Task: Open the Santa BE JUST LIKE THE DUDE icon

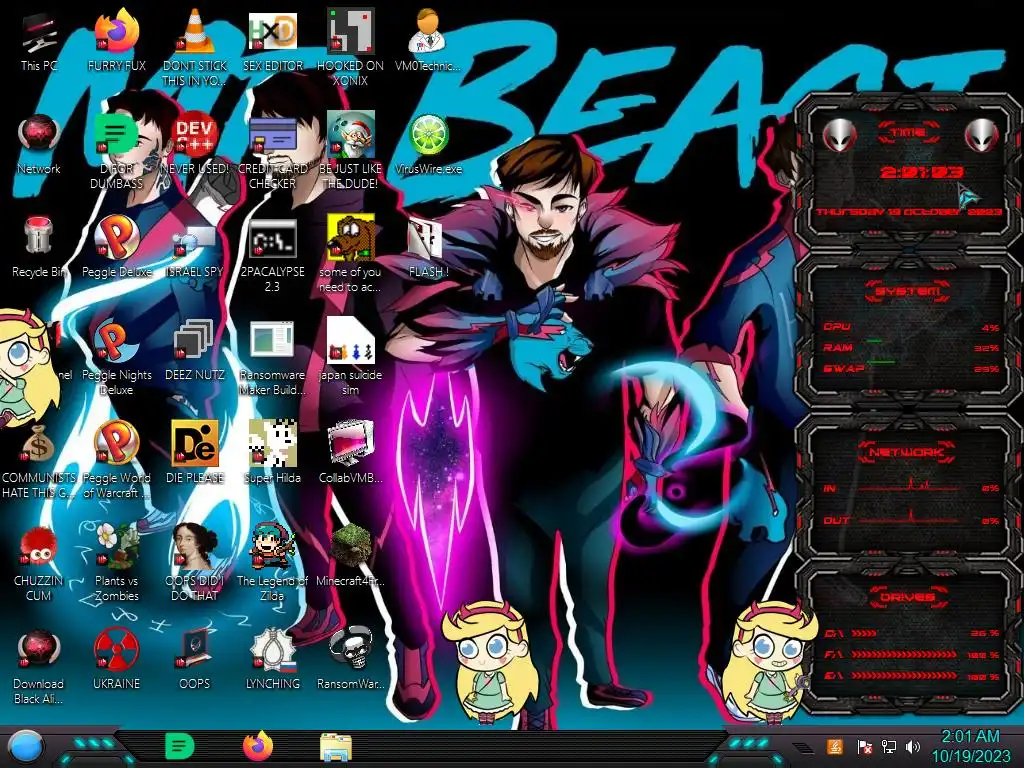Action: 350,150
